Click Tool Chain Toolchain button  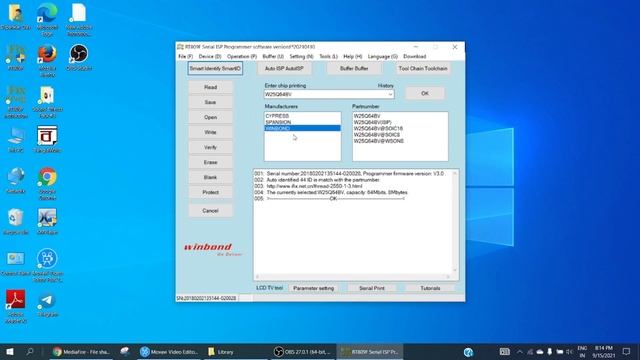click(423, 68)
